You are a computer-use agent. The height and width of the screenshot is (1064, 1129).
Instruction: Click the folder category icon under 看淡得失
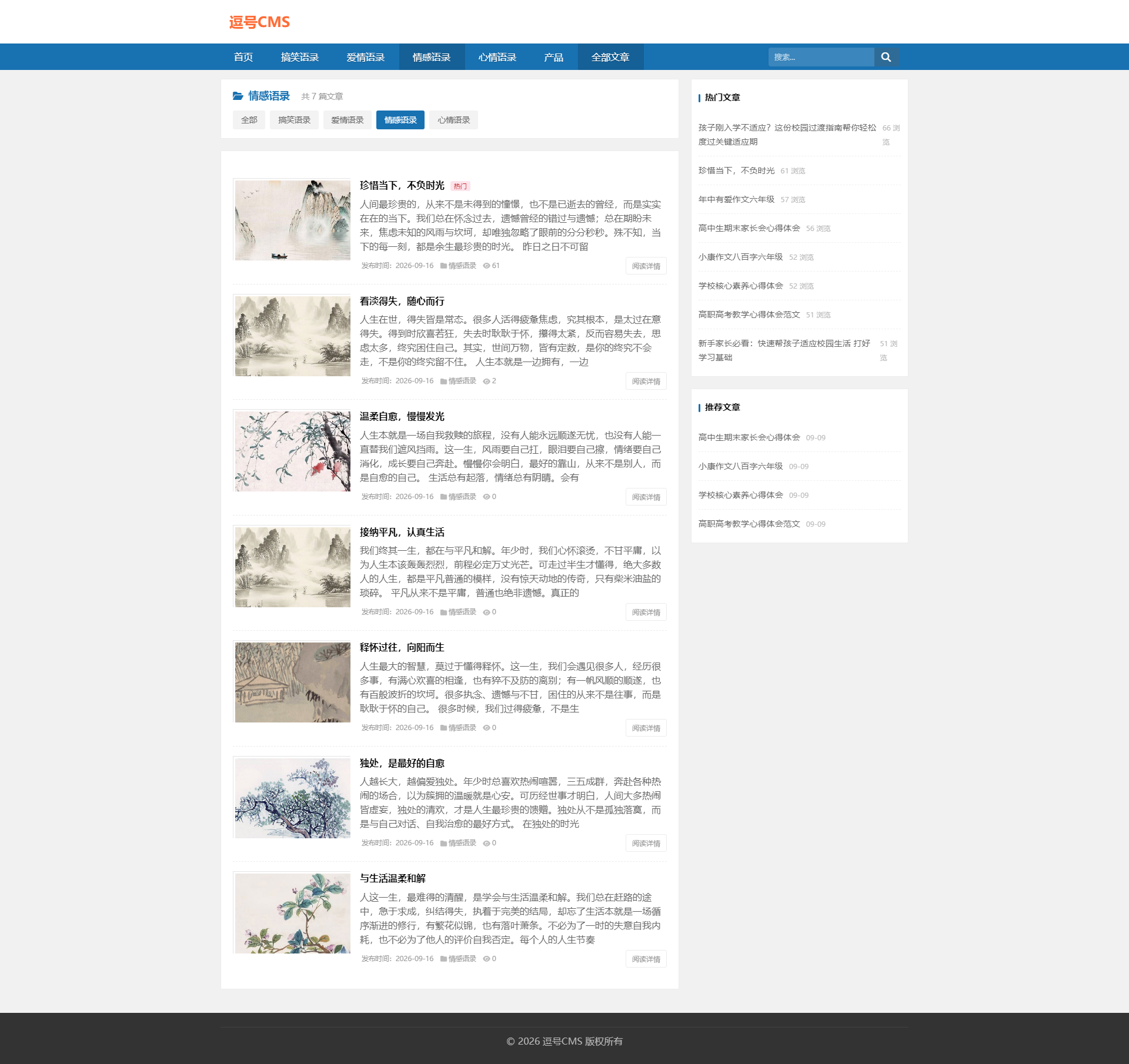click(x=443, y=382)
